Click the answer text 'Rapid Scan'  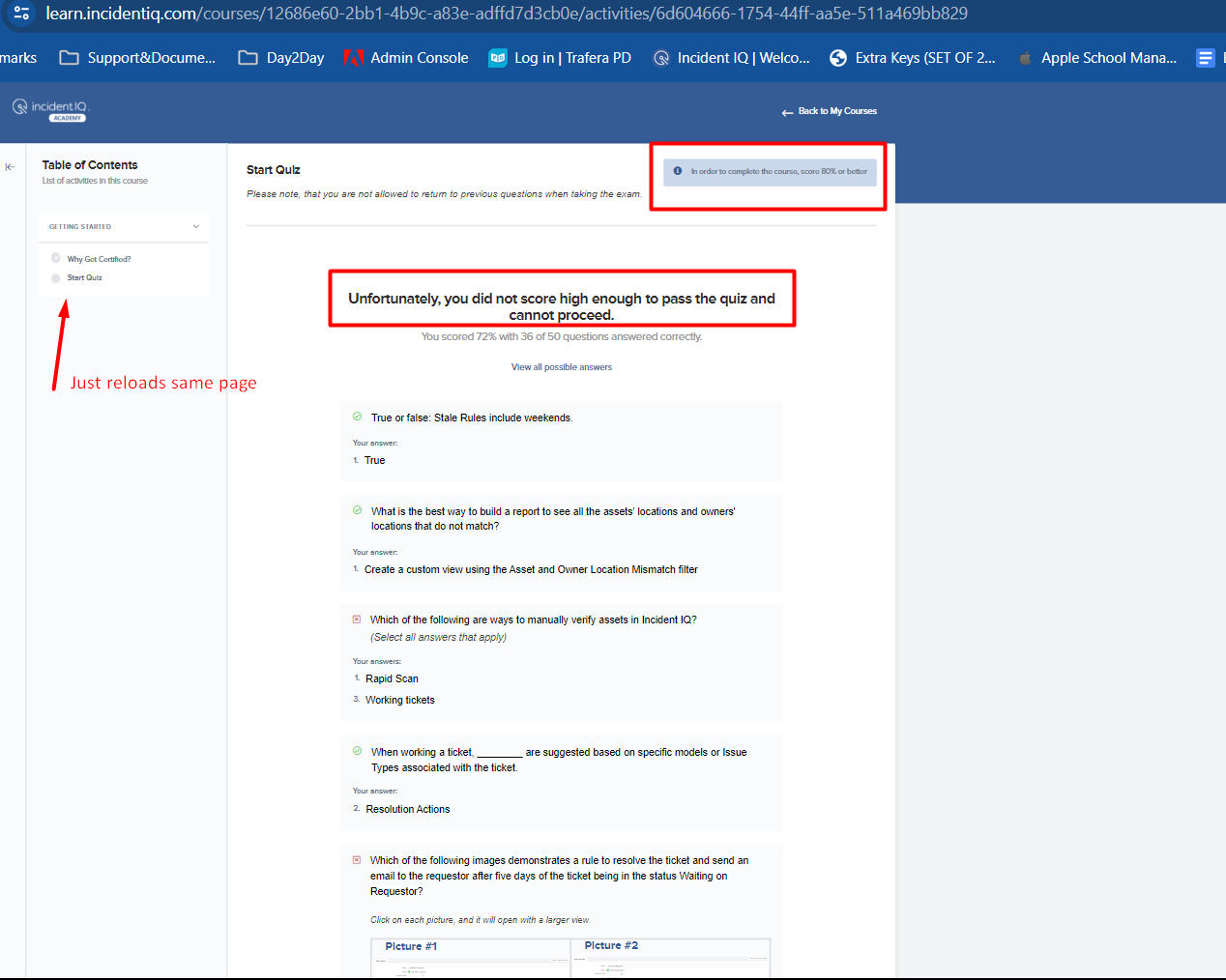click(392, 679)
